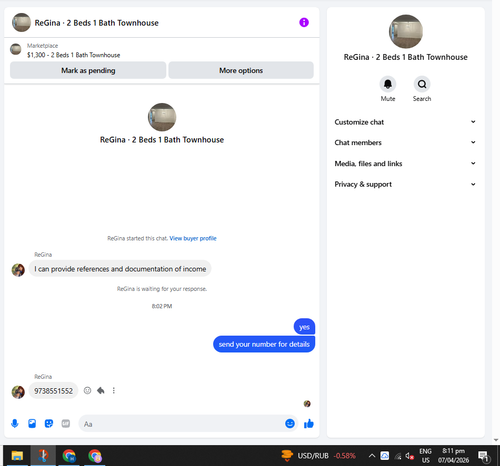Viewport: 500px width, 466px height.
Task: Select the 9738551552 message bubble
Action: coord(53,391)
